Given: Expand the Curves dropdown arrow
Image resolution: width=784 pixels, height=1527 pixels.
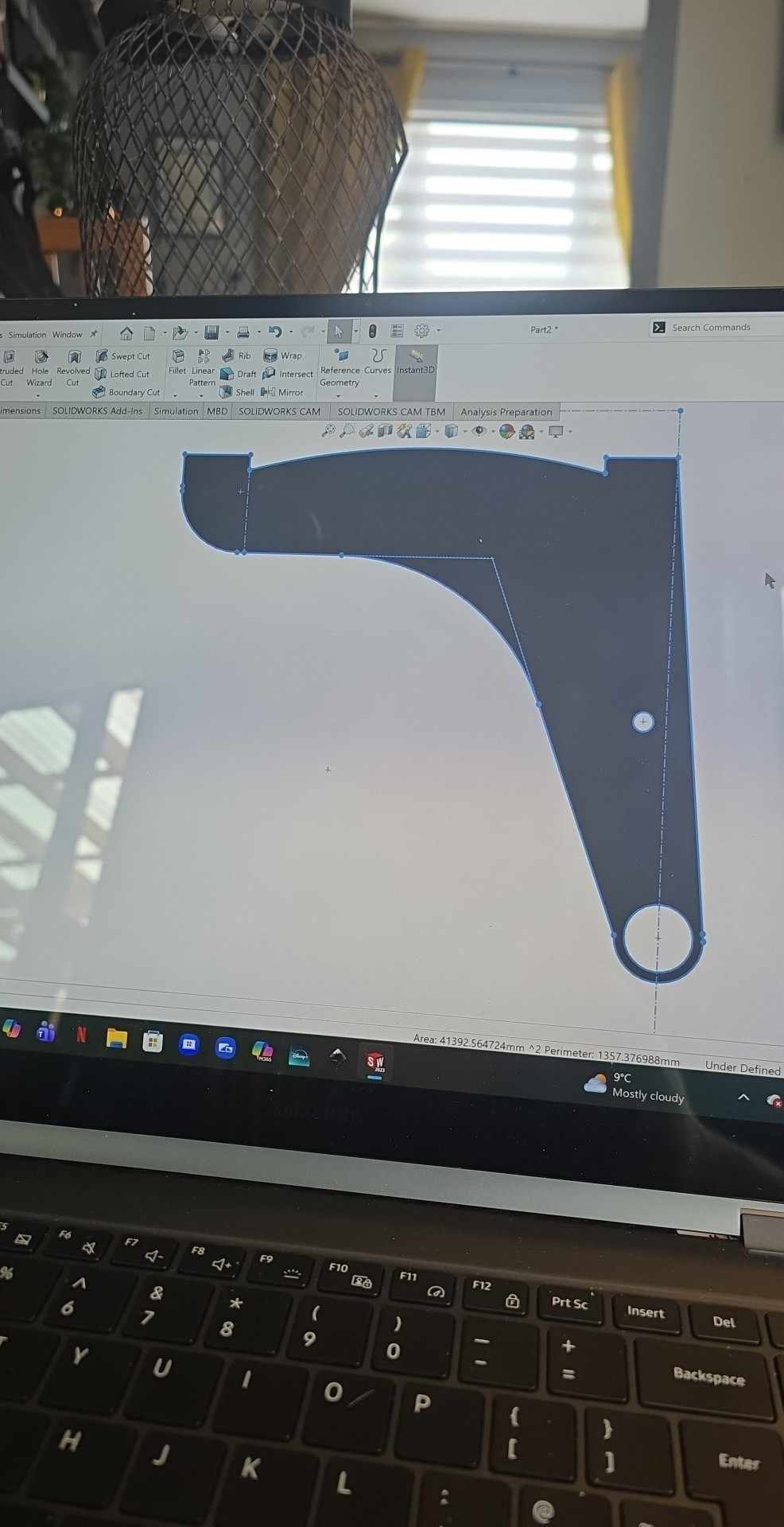Looking at the screenshot, I should pyautogui.click(x=376, y=395).
